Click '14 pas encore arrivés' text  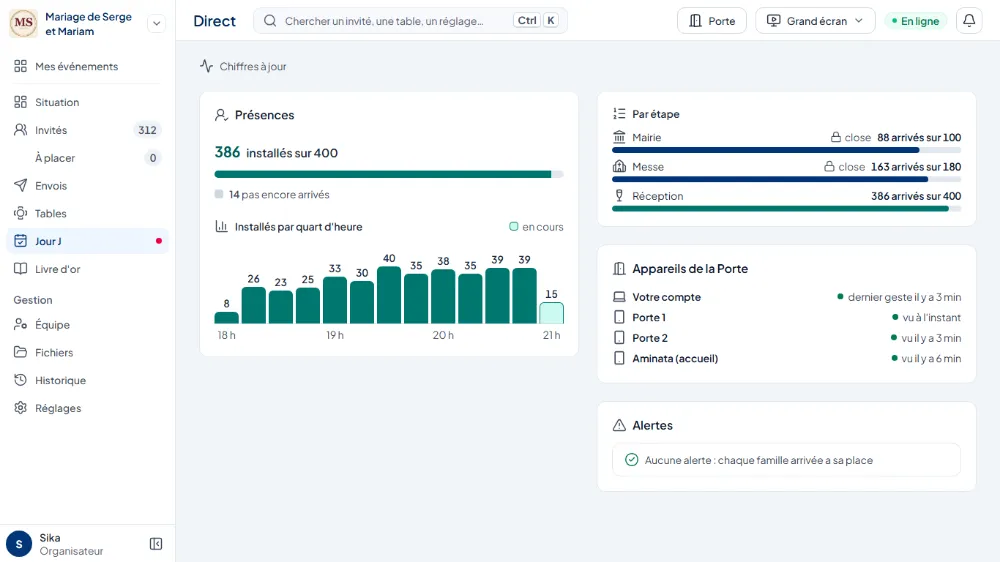pyautogui.click(x=279, y=195)
